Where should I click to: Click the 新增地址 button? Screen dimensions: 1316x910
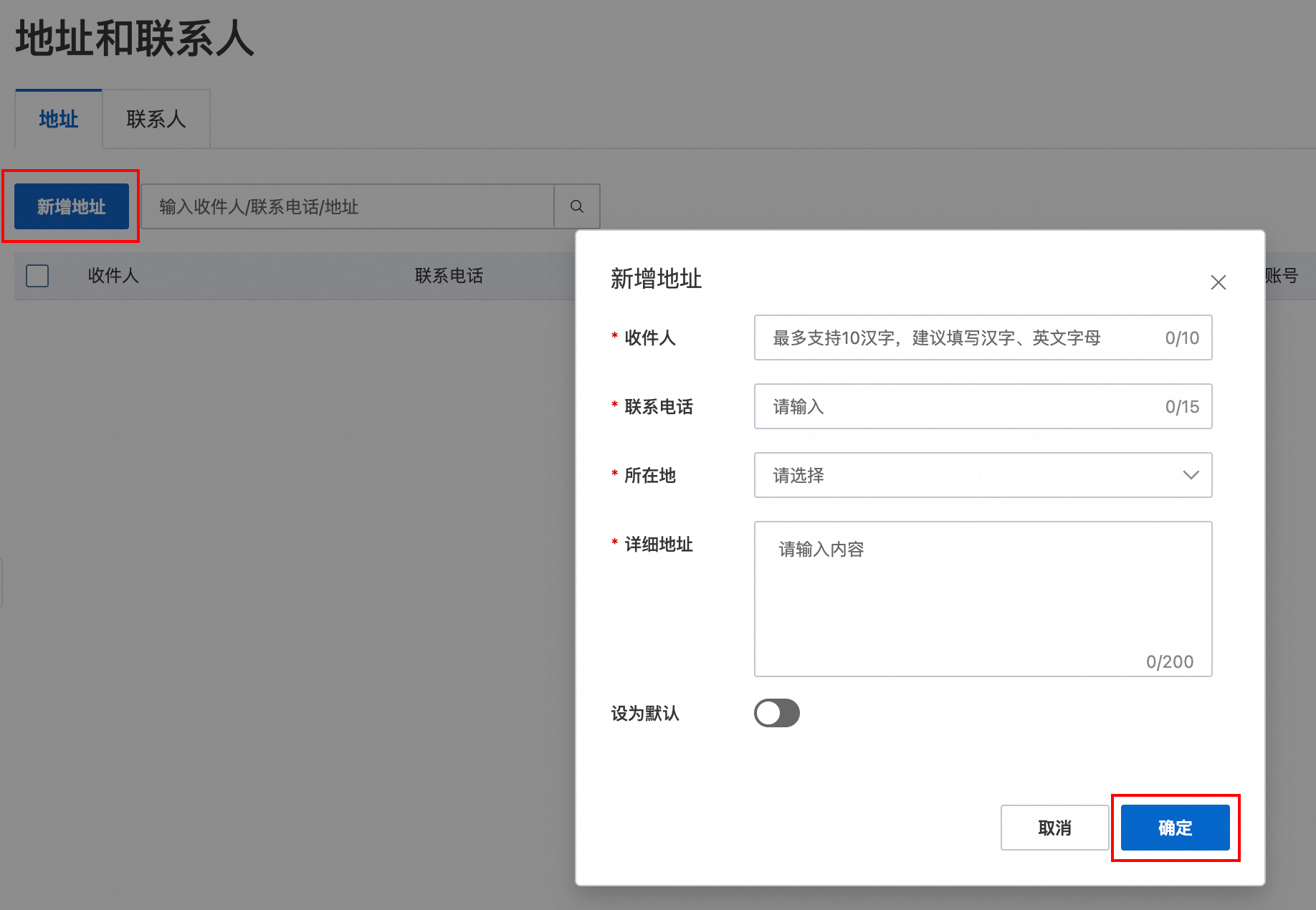tap(72, 206)
